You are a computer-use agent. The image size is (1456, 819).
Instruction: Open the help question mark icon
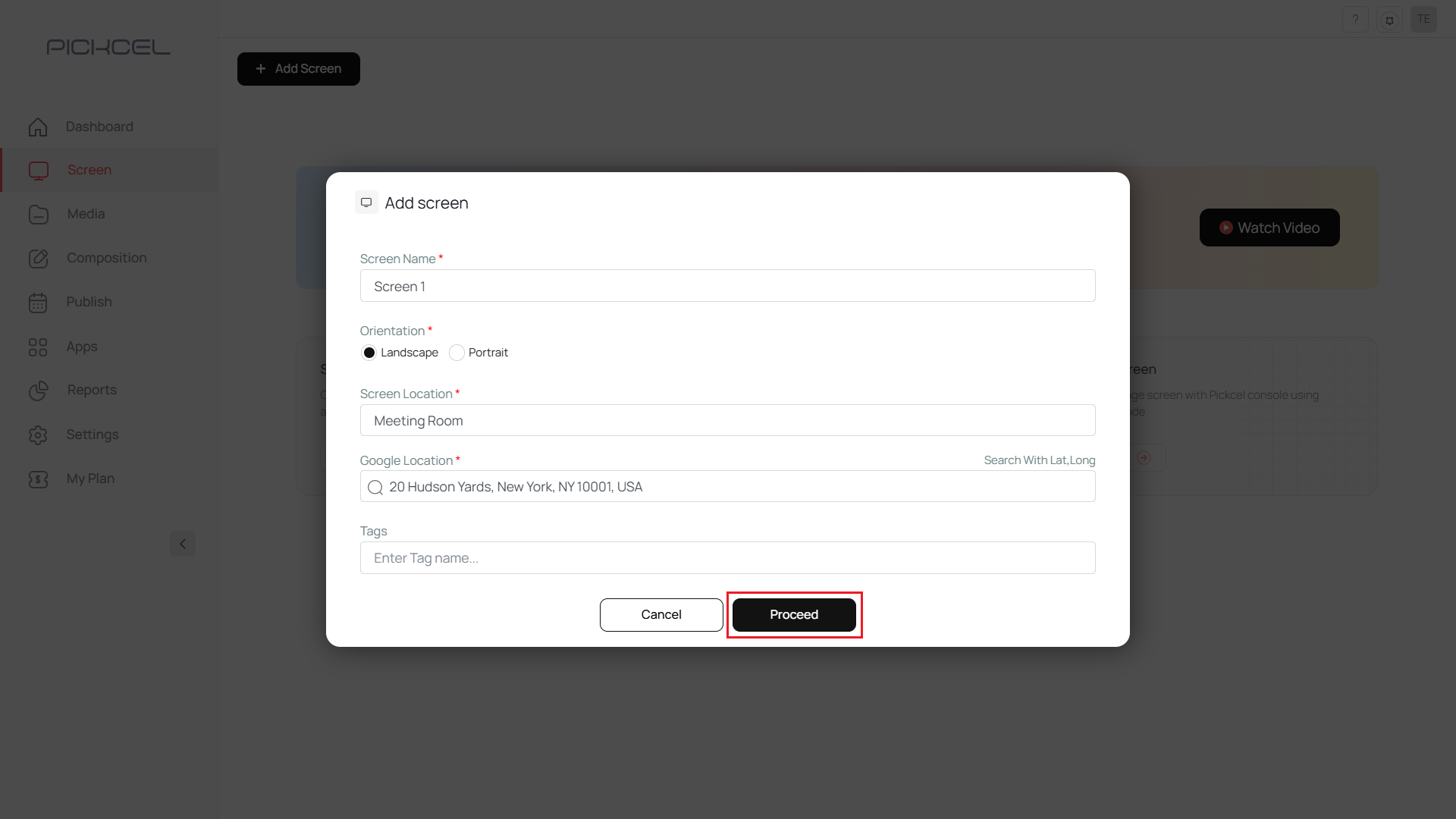1355,20
